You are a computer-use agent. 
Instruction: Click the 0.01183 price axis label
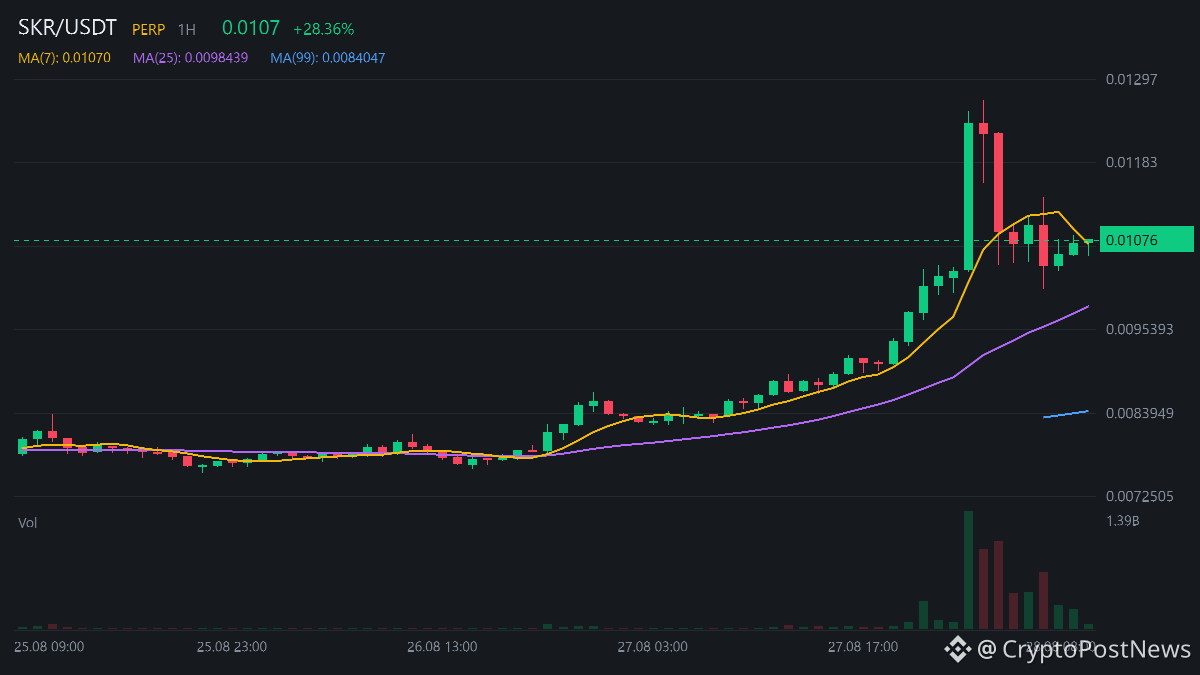pyautogui.click(x=1131, y=162)
